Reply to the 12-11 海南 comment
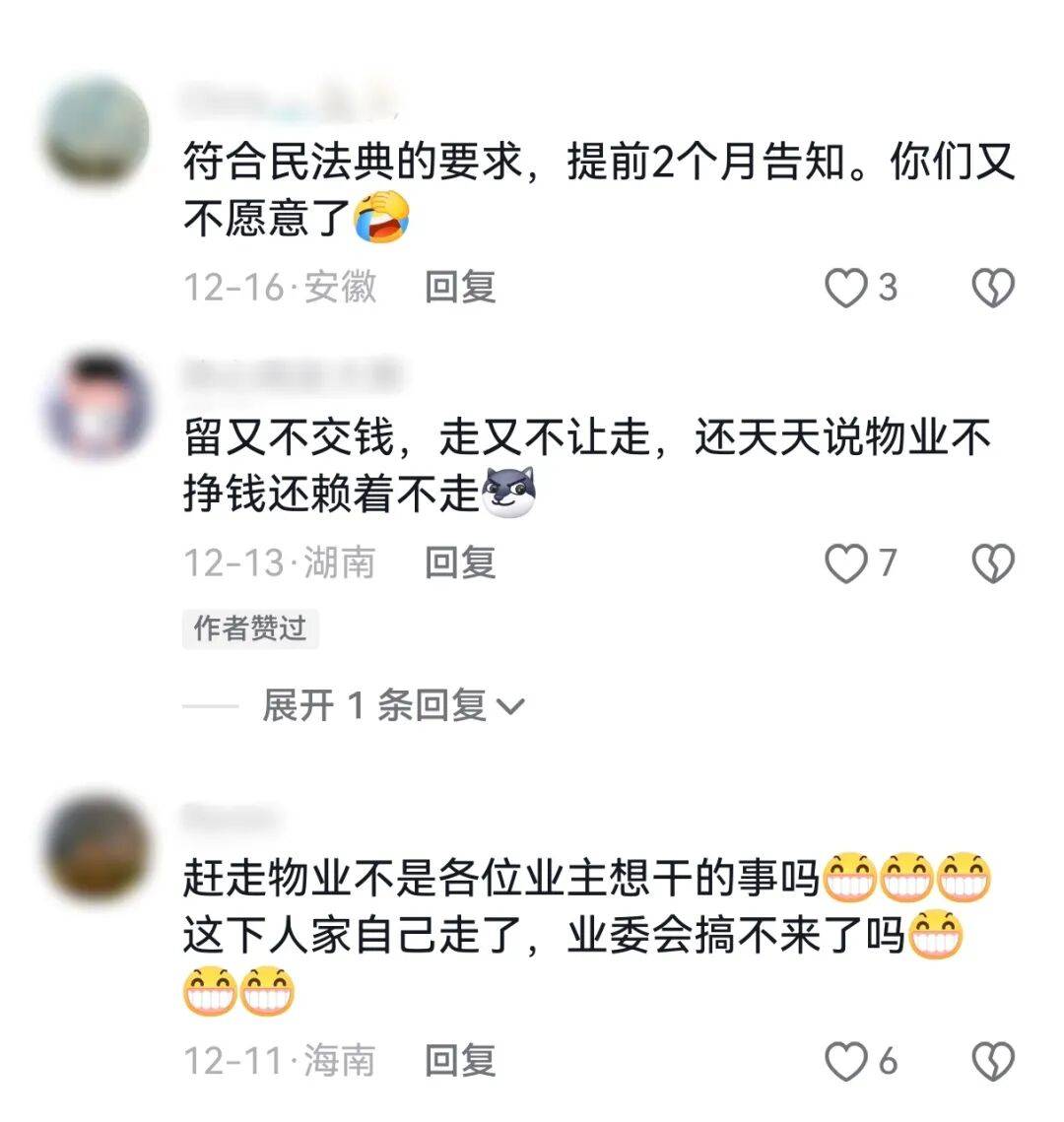 coord(460,1061)
